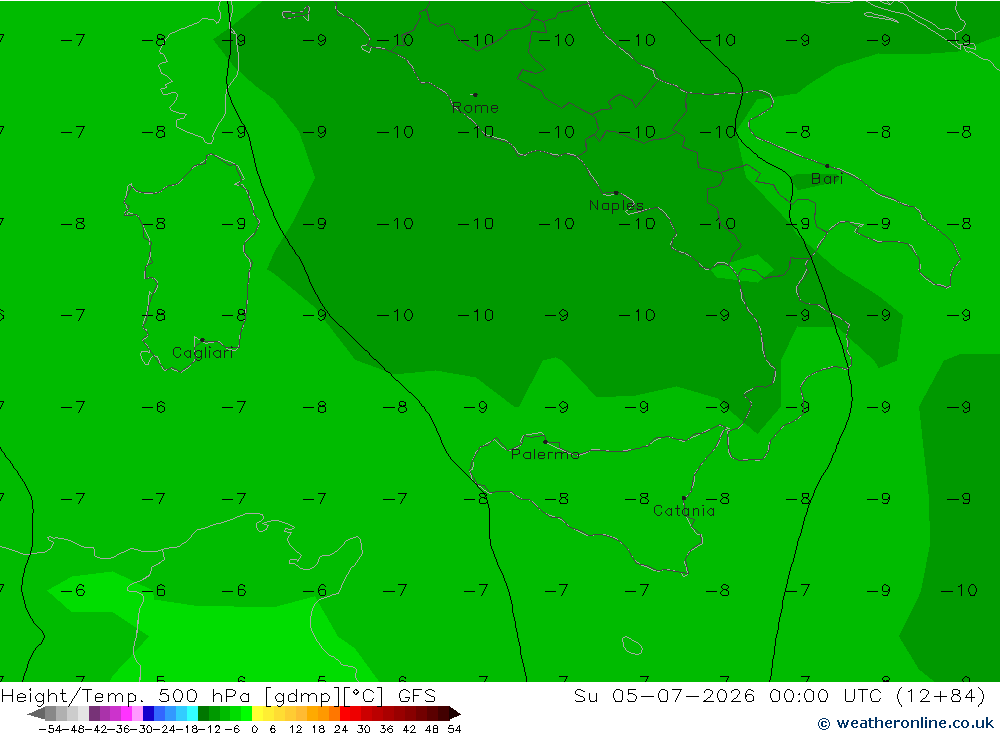Click the Cagliari city label
The image size is (1000, 733).
pos(202,353)
